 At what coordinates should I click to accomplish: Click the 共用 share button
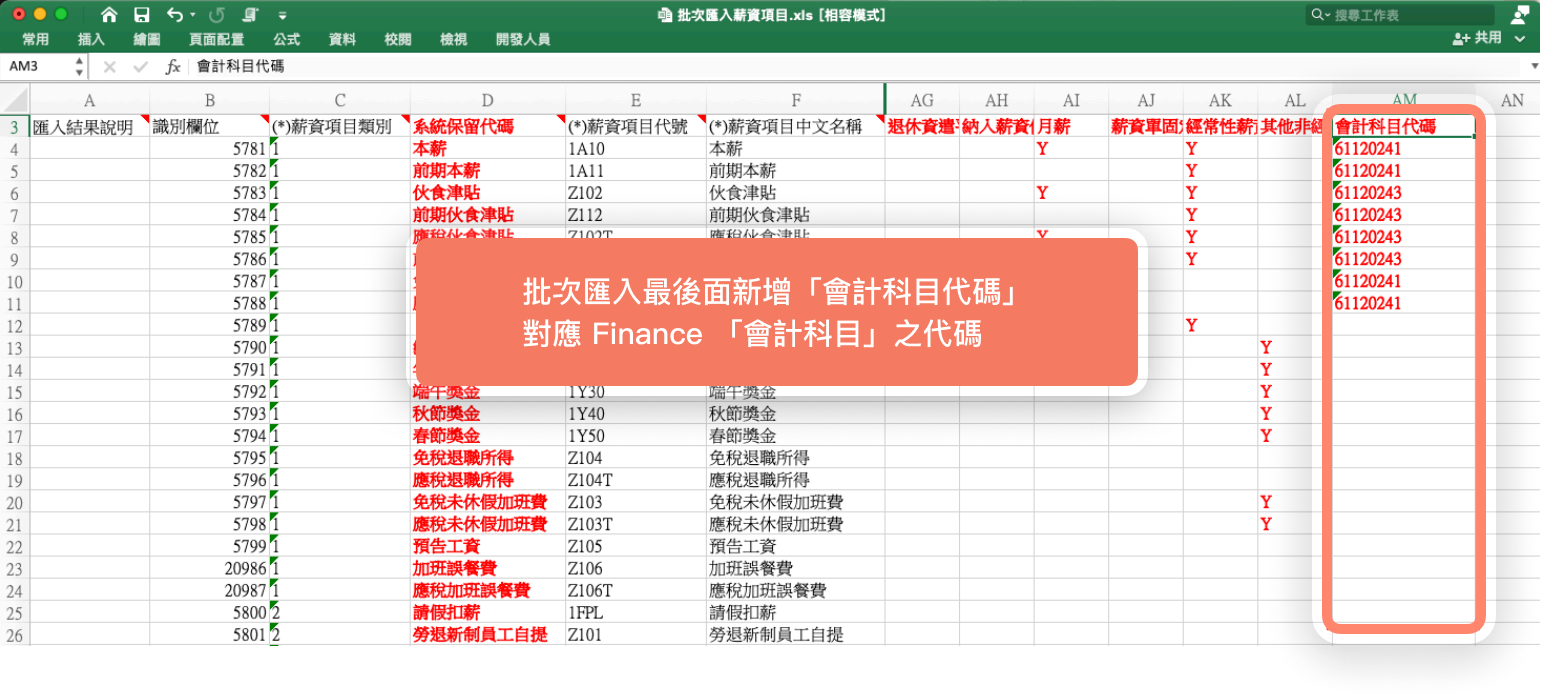tap(1477, 38)
